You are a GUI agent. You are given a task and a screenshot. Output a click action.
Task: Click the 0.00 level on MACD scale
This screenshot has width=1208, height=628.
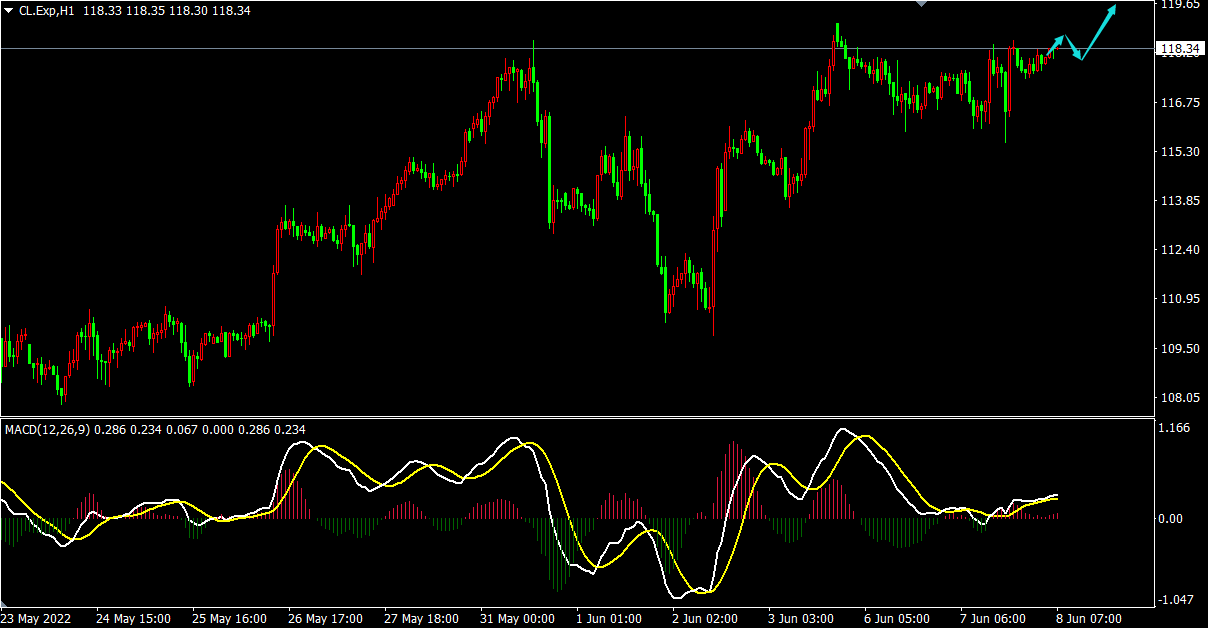coord(1171,518)
